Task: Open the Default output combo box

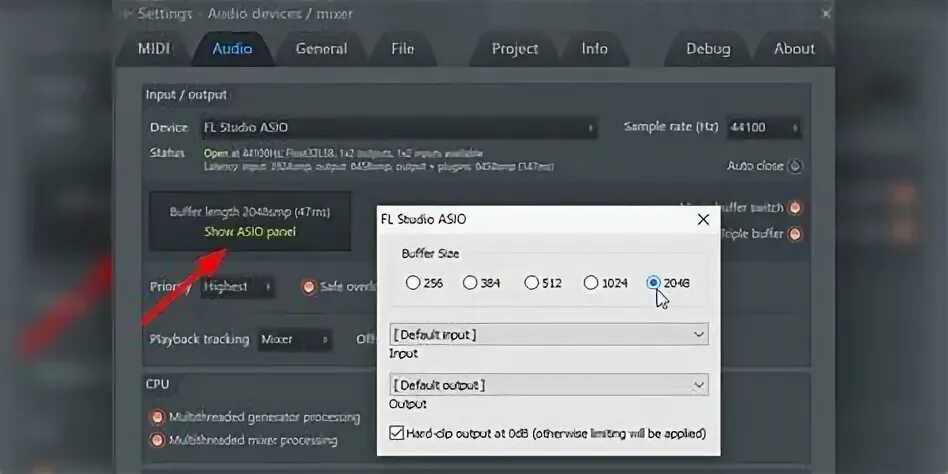Action: tap(549, 385)
